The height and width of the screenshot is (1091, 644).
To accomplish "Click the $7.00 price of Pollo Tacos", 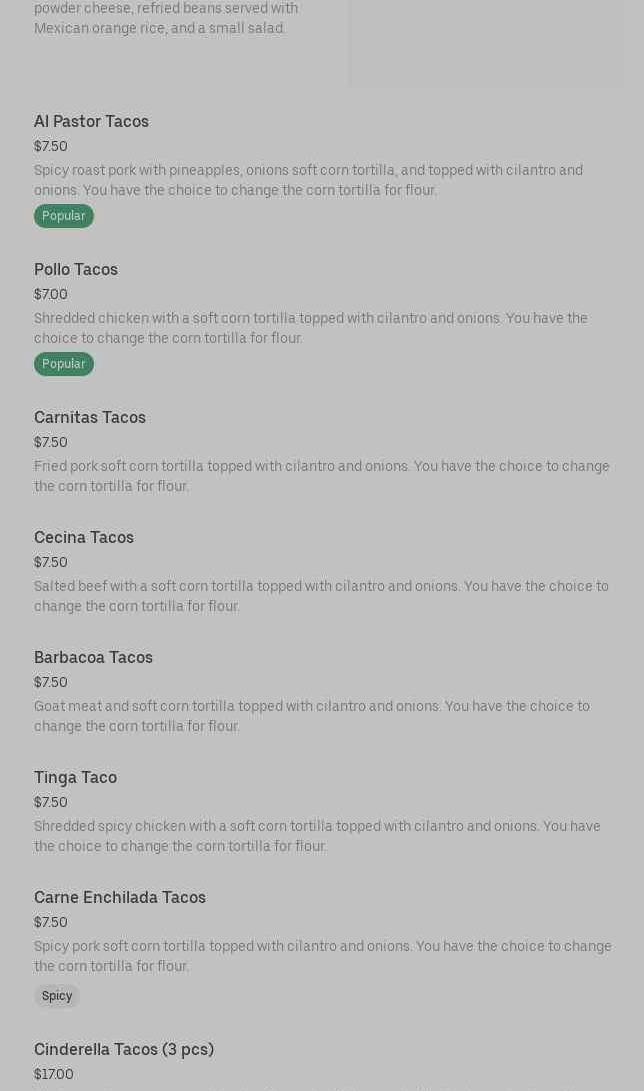I will click(x=51, y=295).
